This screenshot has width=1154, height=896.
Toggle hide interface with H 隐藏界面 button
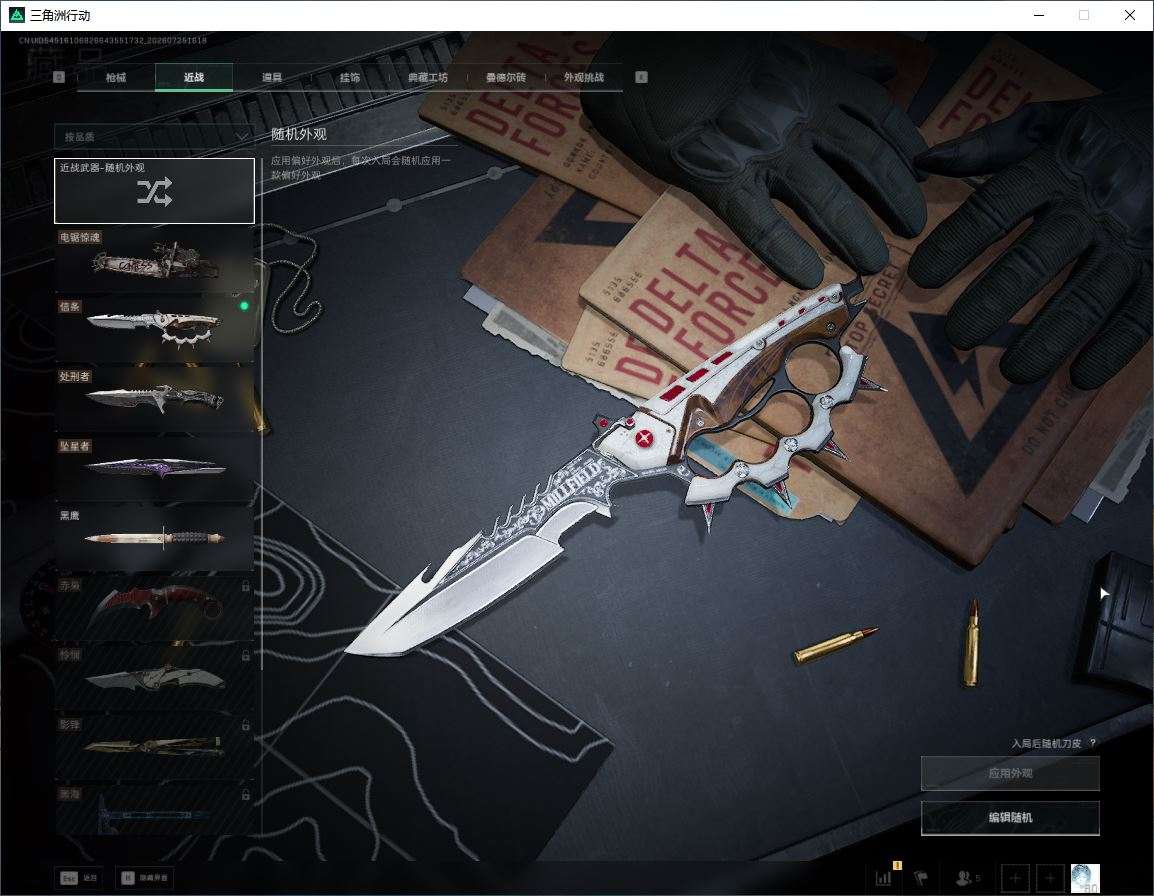point(146,878)
